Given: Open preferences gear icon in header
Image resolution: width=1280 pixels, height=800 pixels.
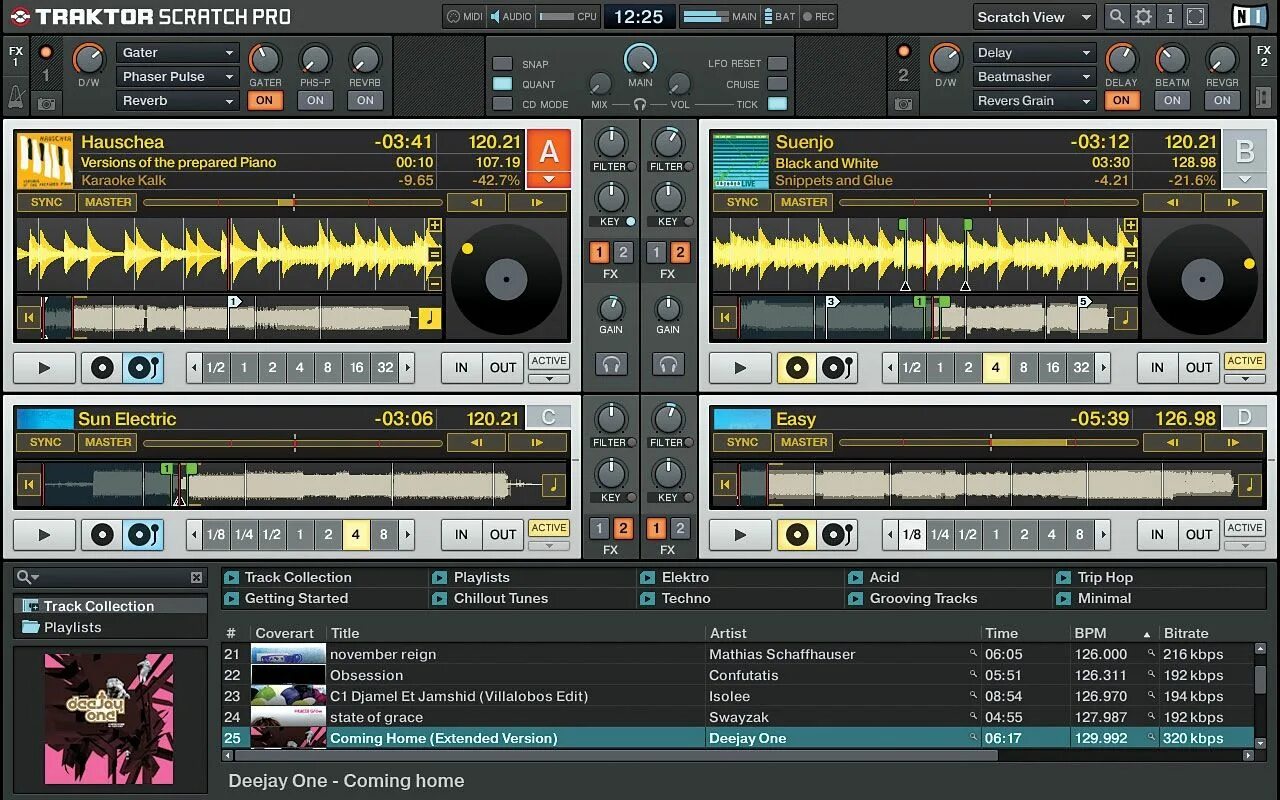Looking at the screenshot, I should (x=1143, y=17).
